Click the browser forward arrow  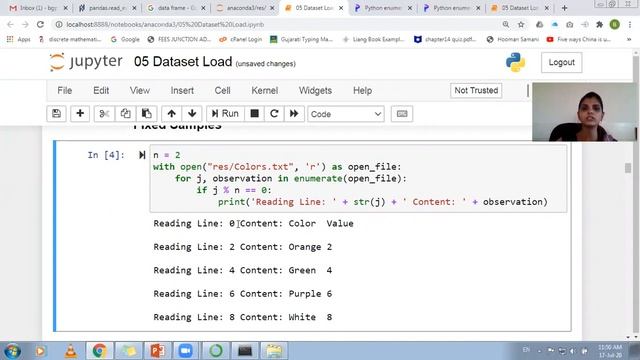(25, 24)
